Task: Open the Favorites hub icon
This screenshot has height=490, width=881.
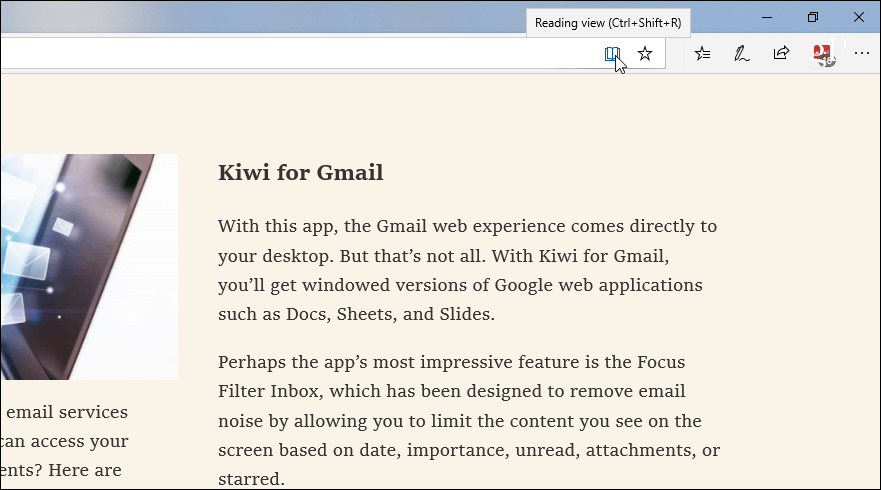Action: point(702,54)
